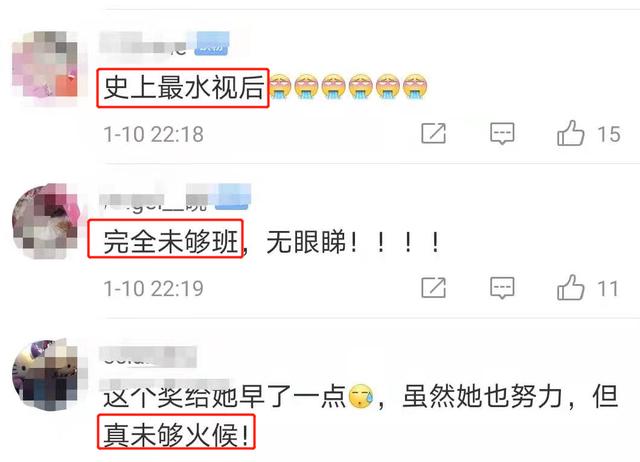Like the comment 完全未够班

tap(571, 287)
